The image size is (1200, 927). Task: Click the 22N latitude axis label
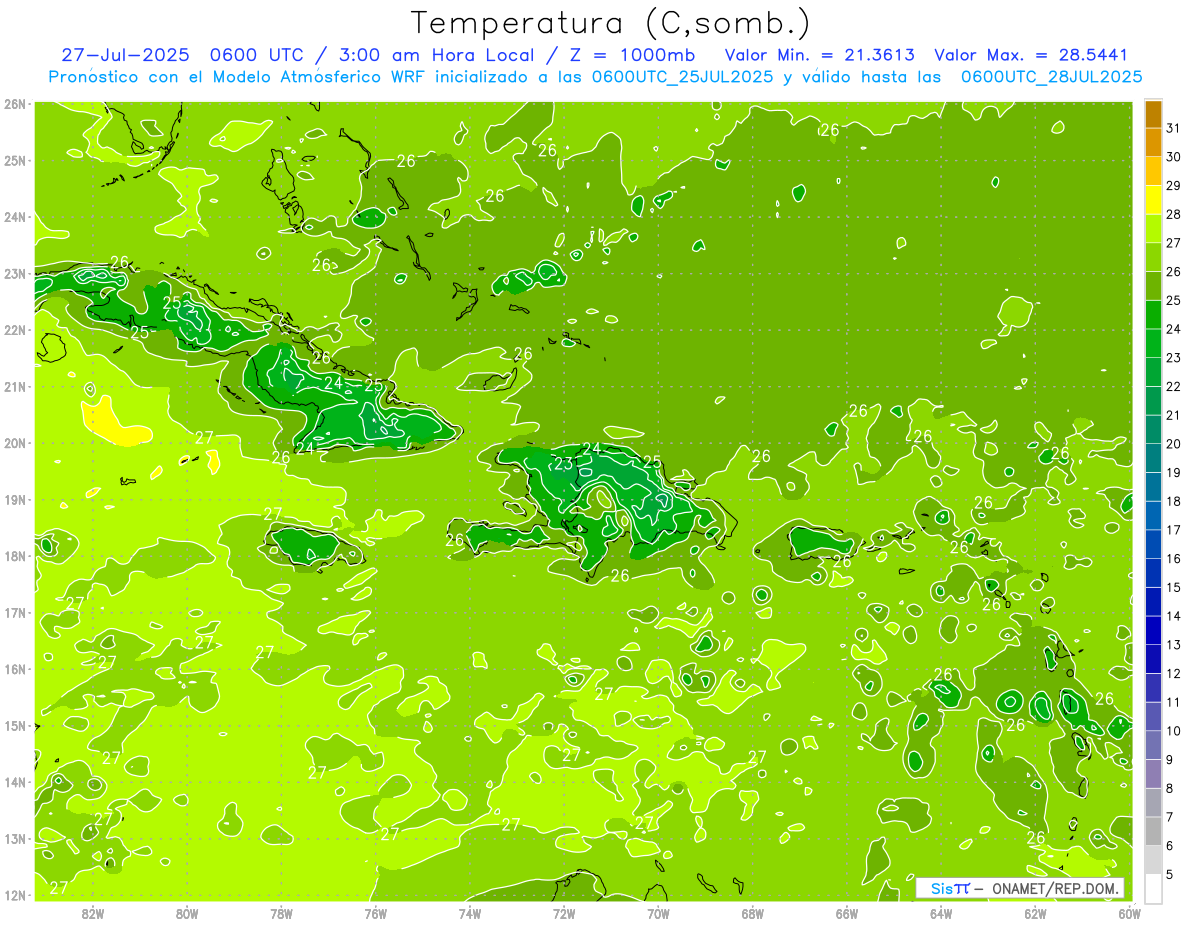click(x=15, y=330)
